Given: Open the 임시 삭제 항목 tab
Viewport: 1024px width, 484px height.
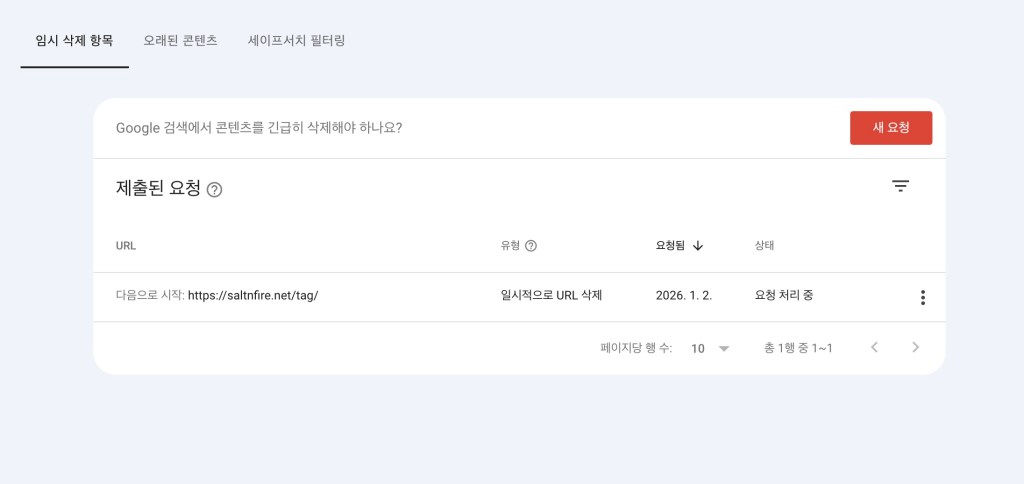Looking at the screenshot, I should pyautogui.click(x=74, y=41).
